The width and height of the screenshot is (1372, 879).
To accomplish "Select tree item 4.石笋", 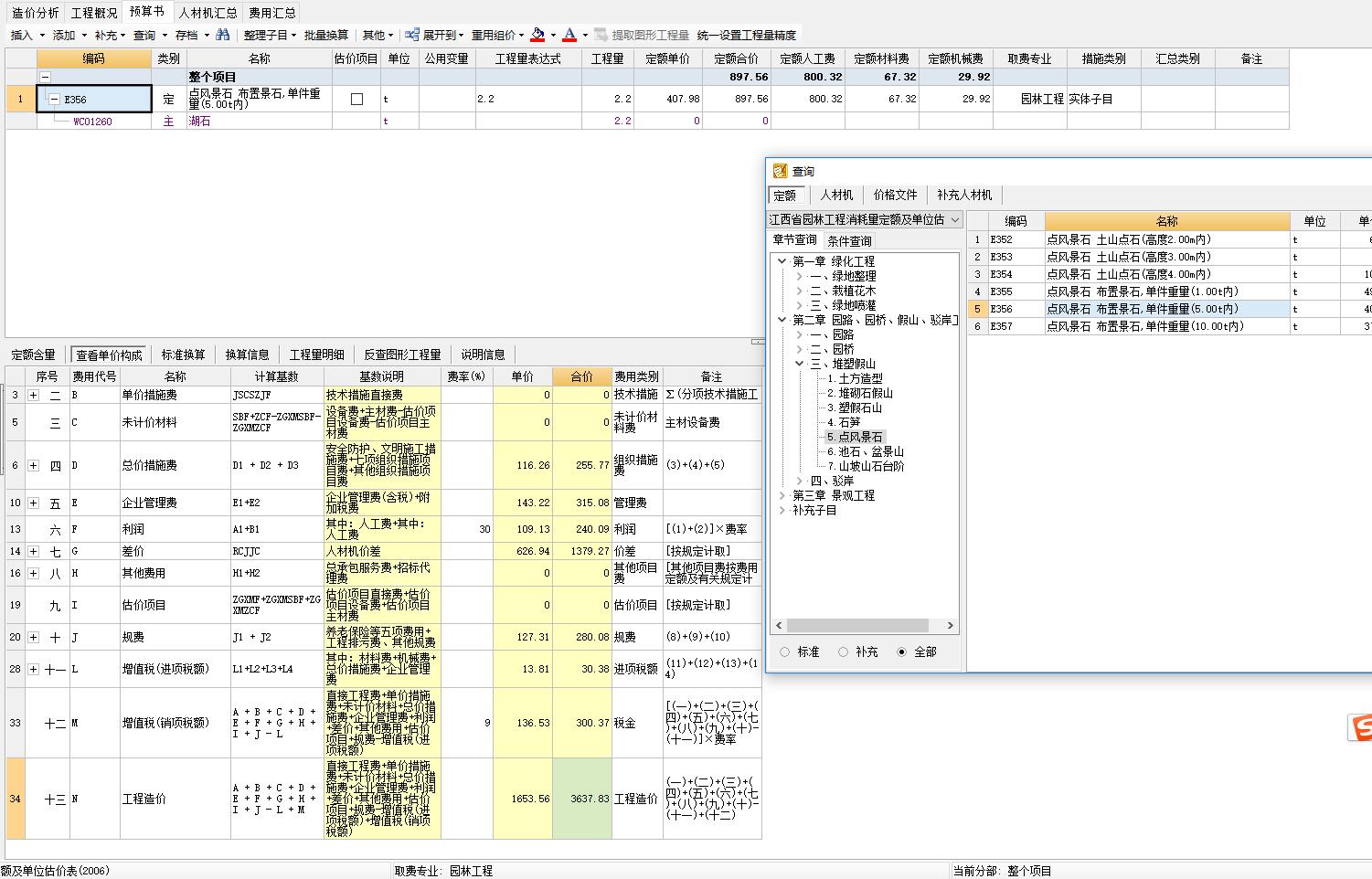I will [x=844, y=422].
